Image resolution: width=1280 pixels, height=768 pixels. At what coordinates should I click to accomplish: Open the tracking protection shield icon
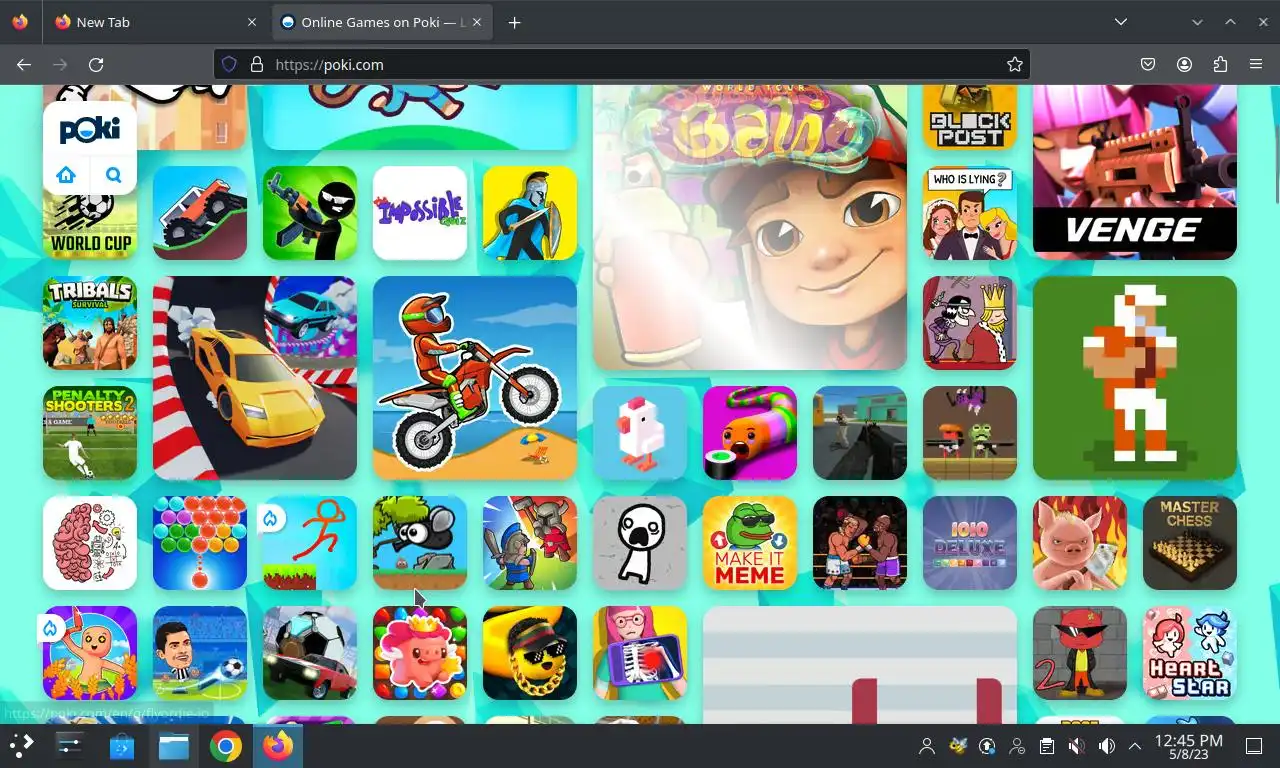click(229, 64)
